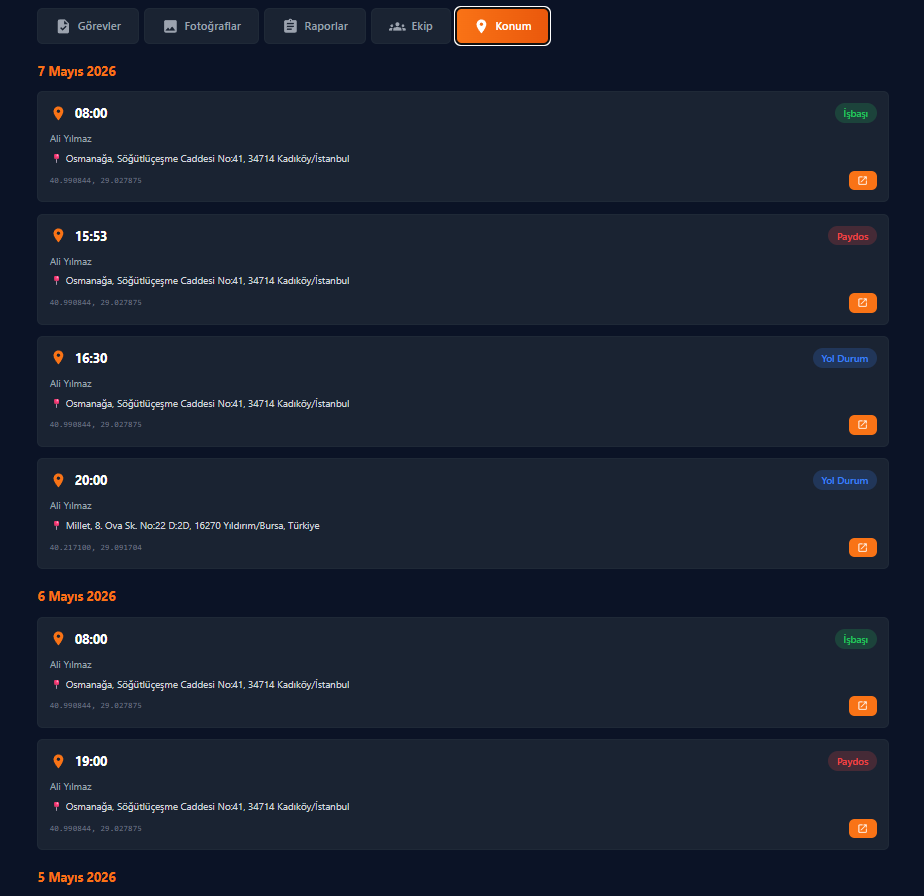
Task: Click the 6 Mayıs 2026 date heading
Action: [x=77, y=597]
